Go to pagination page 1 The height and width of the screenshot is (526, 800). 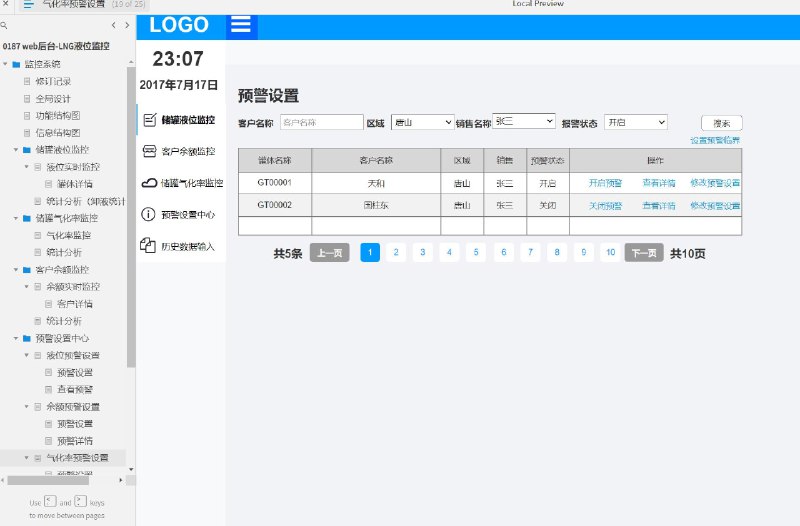[x=370, y=253]
